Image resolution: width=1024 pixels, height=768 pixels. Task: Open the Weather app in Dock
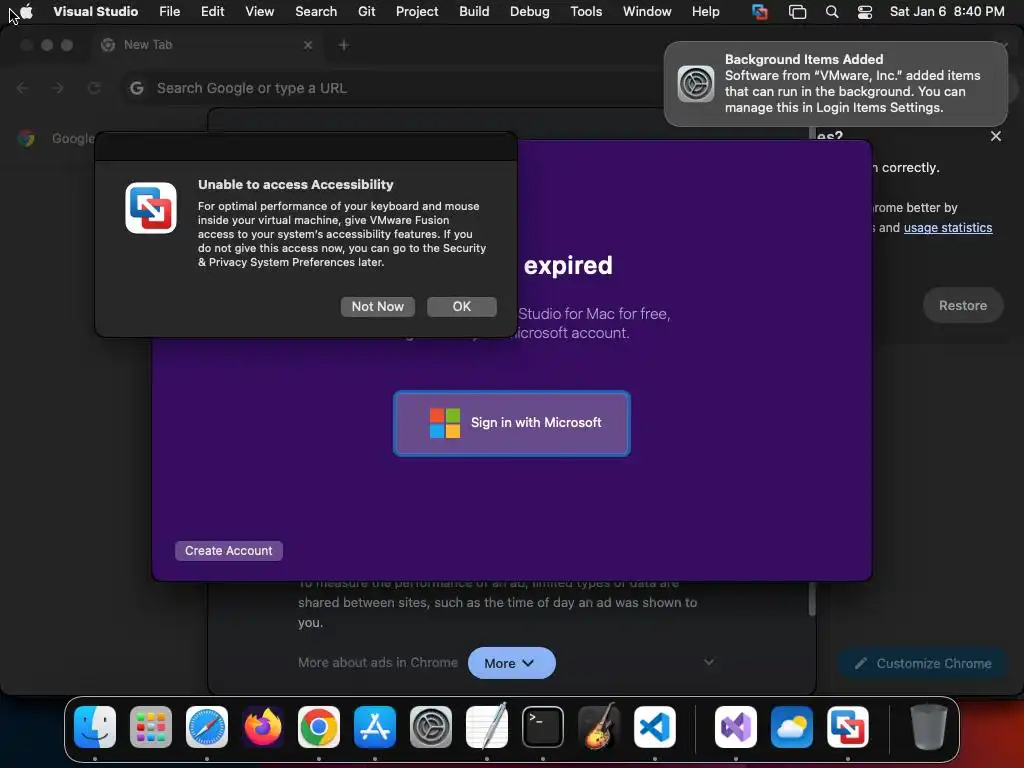pos(792,727)
